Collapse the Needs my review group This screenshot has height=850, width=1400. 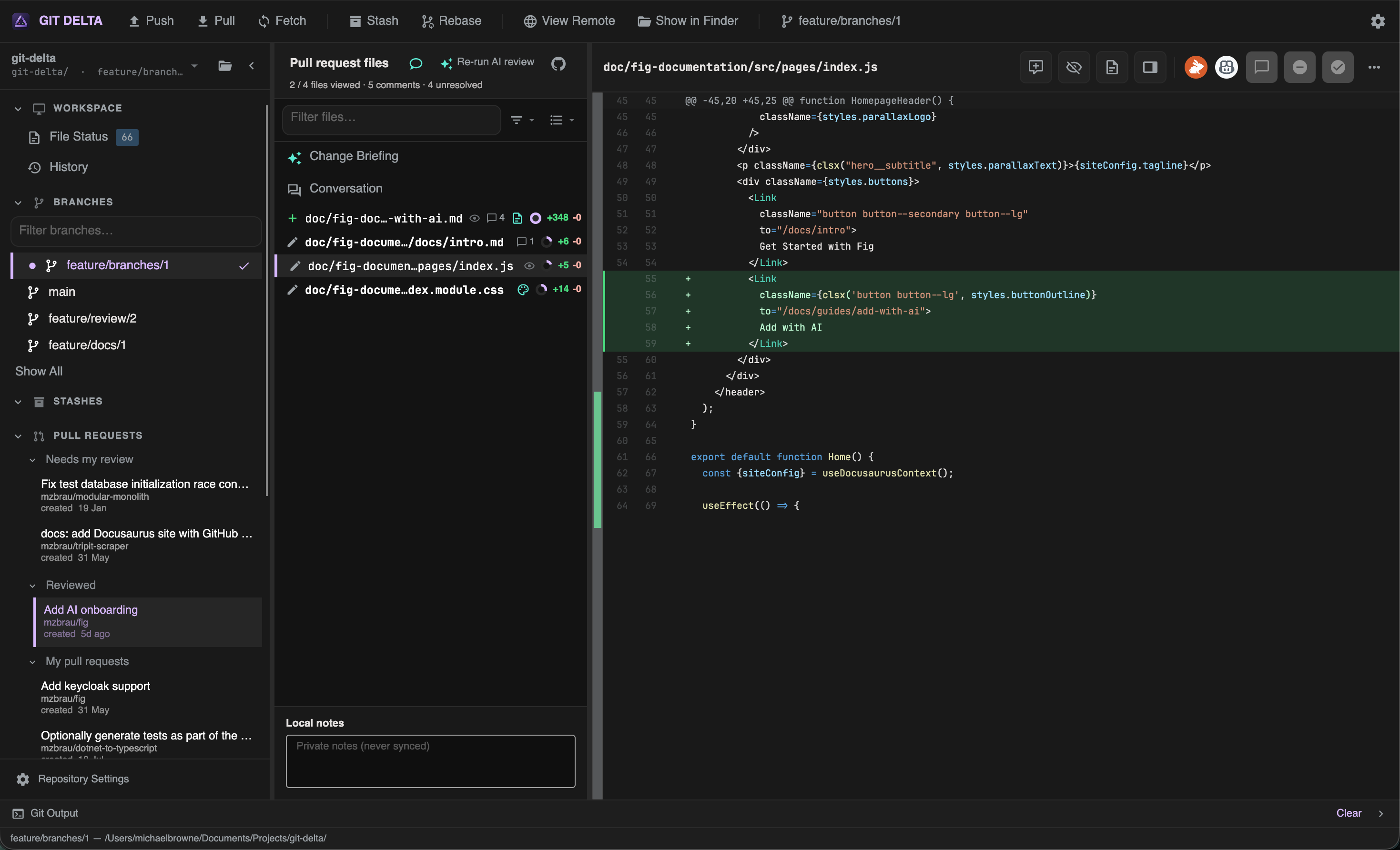pos(32,460)
